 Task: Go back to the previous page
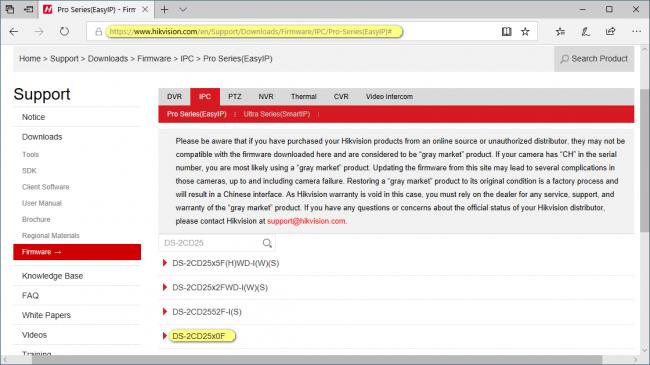pos(14,32)
